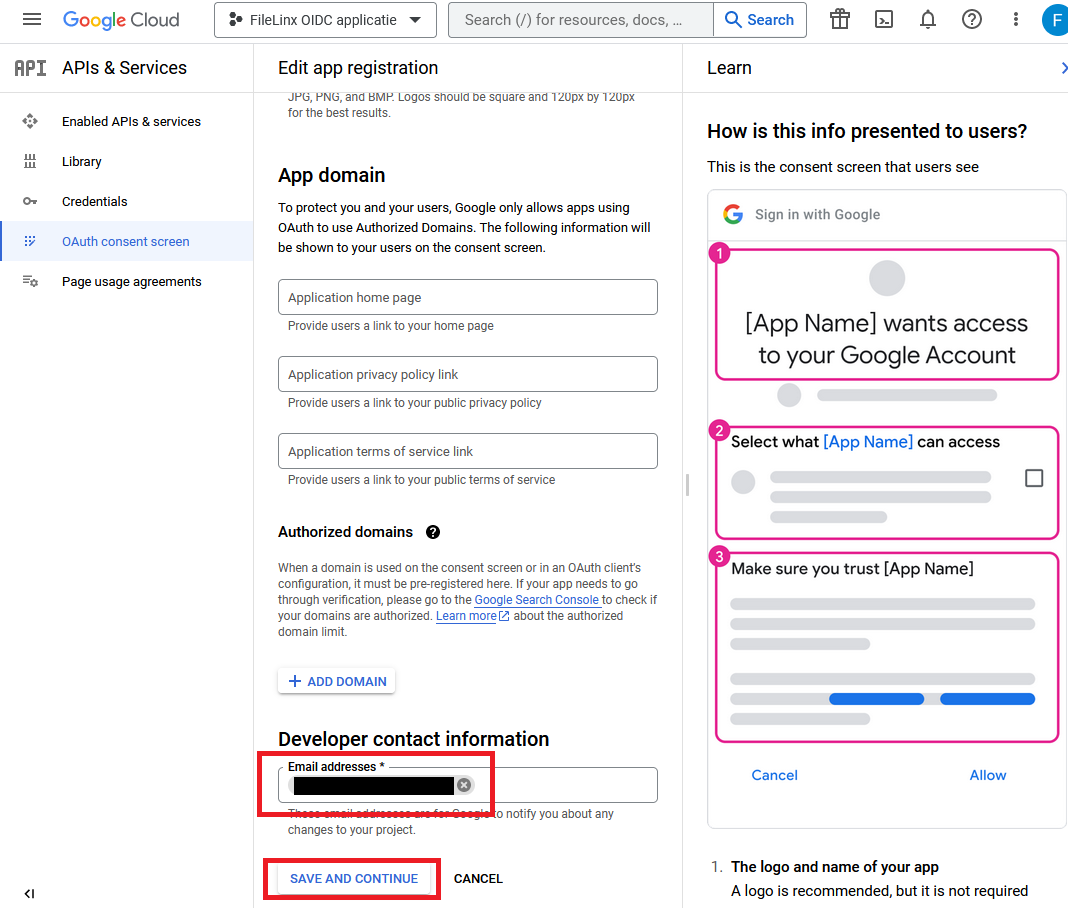Focus the resources and docs search field
The image size is (1068, 908).
580,20
